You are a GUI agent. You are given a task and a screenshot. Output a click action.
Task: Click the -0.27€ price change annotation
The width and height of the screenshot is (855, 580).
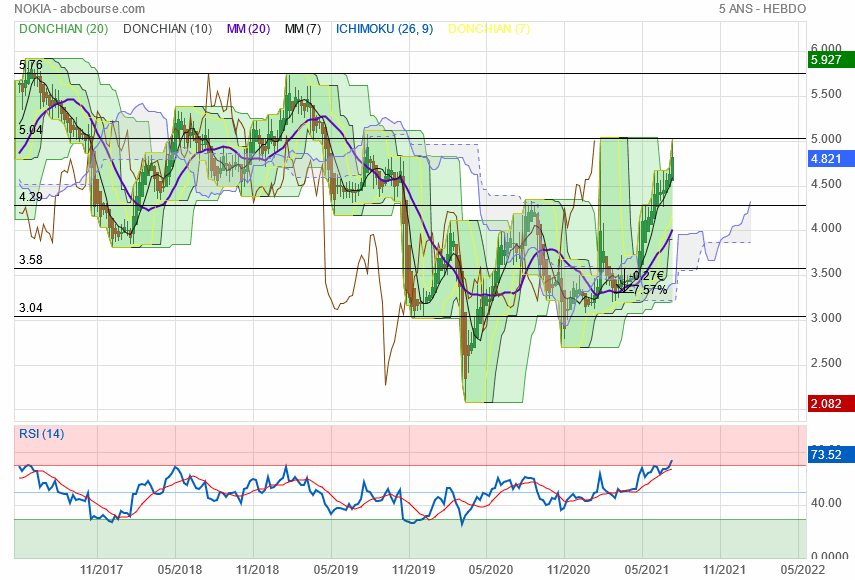(x=646, y=275)
